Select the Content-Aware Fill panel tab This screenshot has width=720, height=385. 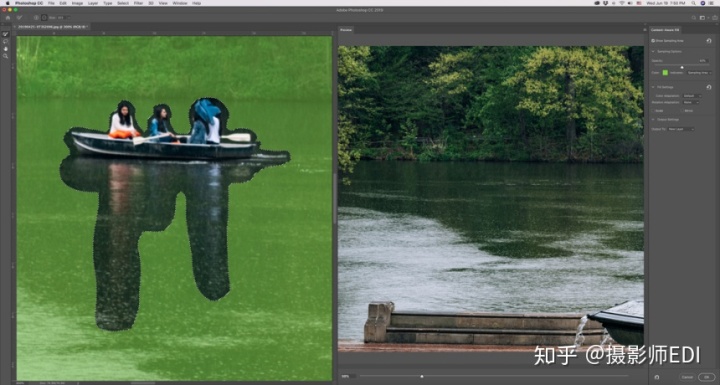coord(665,30)
